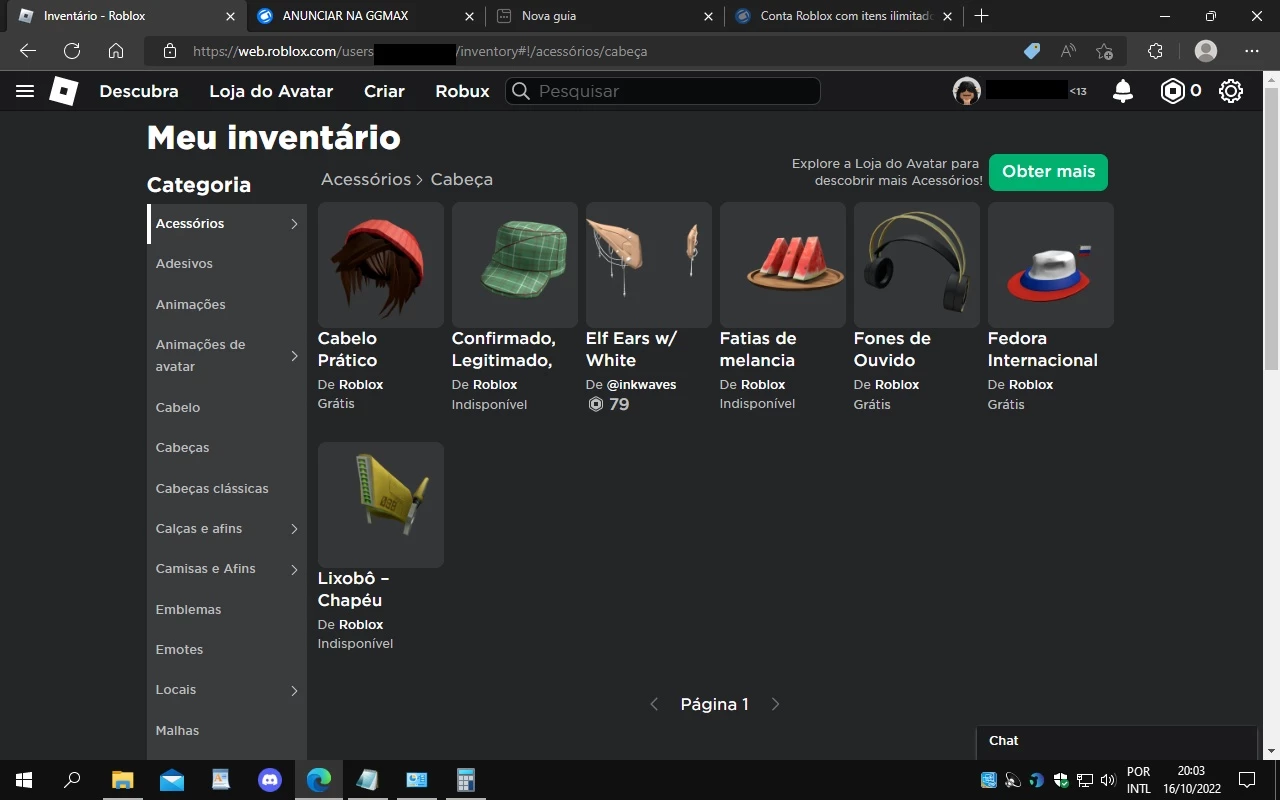Open the Robux menu item
This screenshot has width=1280, height=800.
(x=462, y=91)
